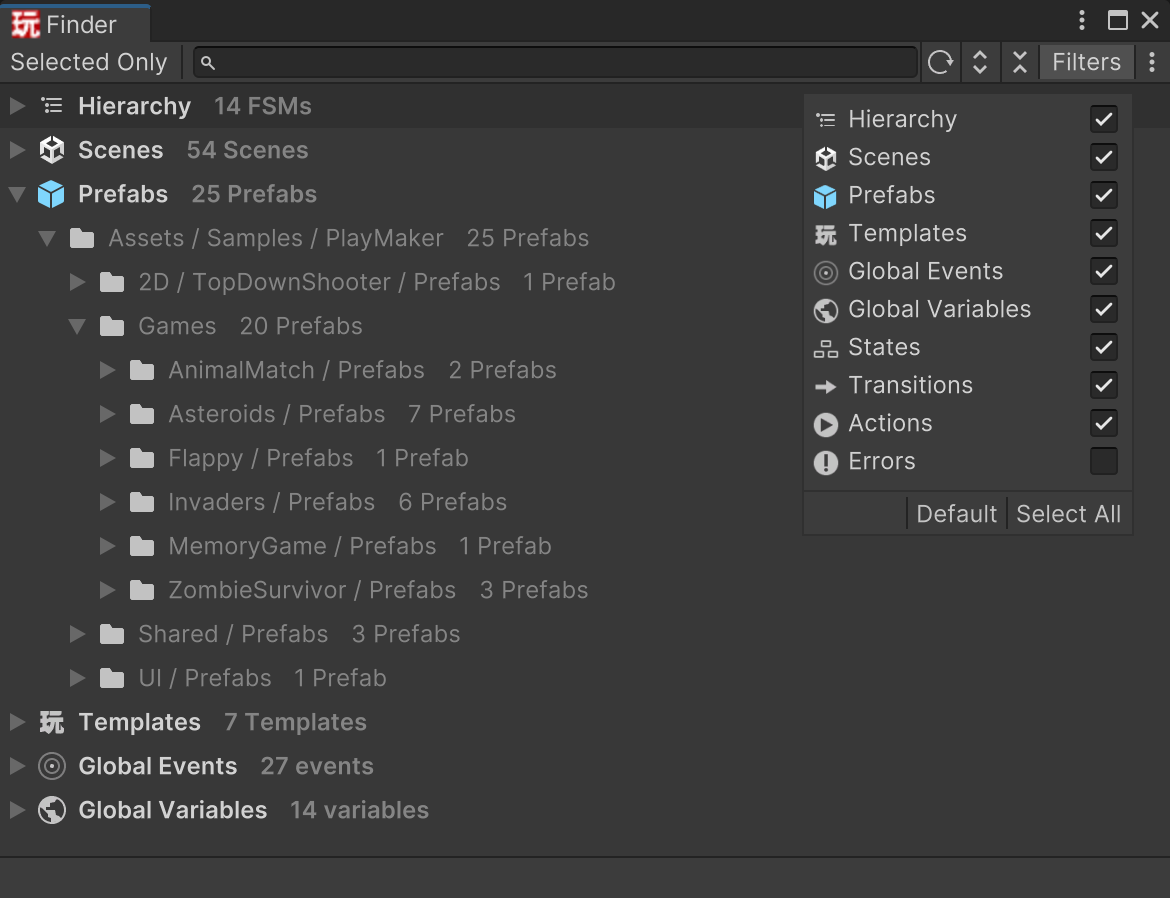Expand the Global Events section
1170x898 pixels.
tap(17, 766)
